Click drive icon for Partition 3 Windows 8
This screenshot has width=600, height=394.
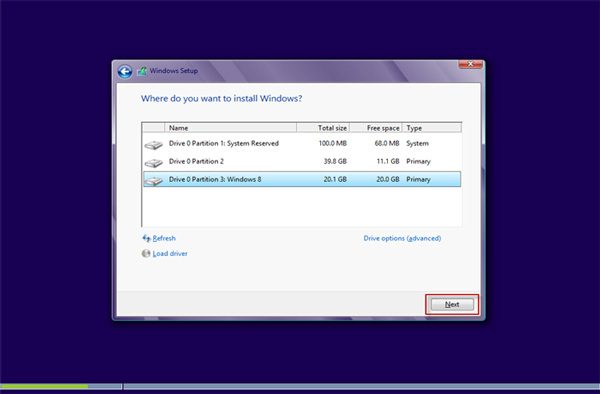[x=154, y=181]
